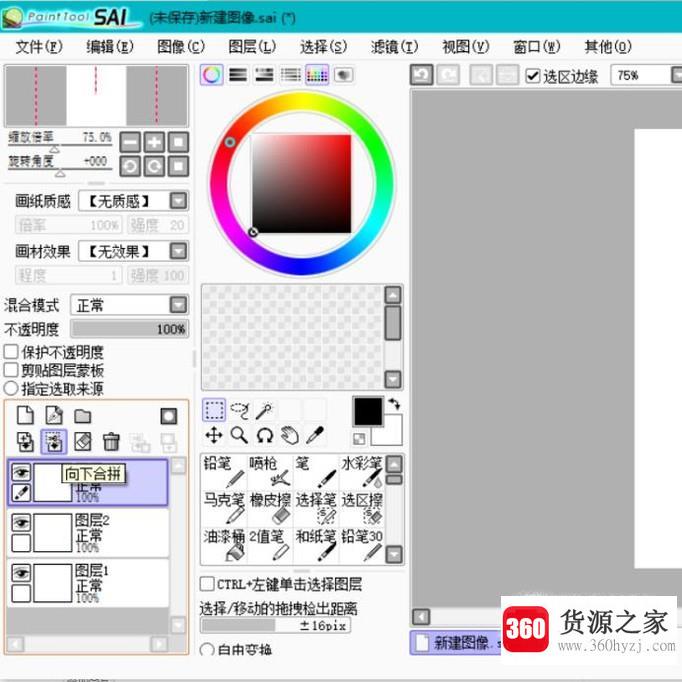Select the eyedropper tool
The height and width of the screenshot is (682, 682).
315,435
